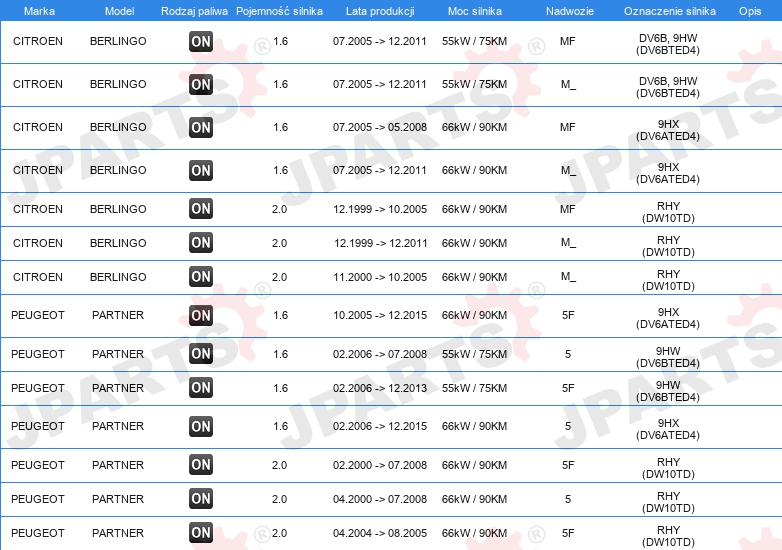
Task: Click 66kW / 90KM in 02.2006->12.2015 row
Action: click(474, 426)
